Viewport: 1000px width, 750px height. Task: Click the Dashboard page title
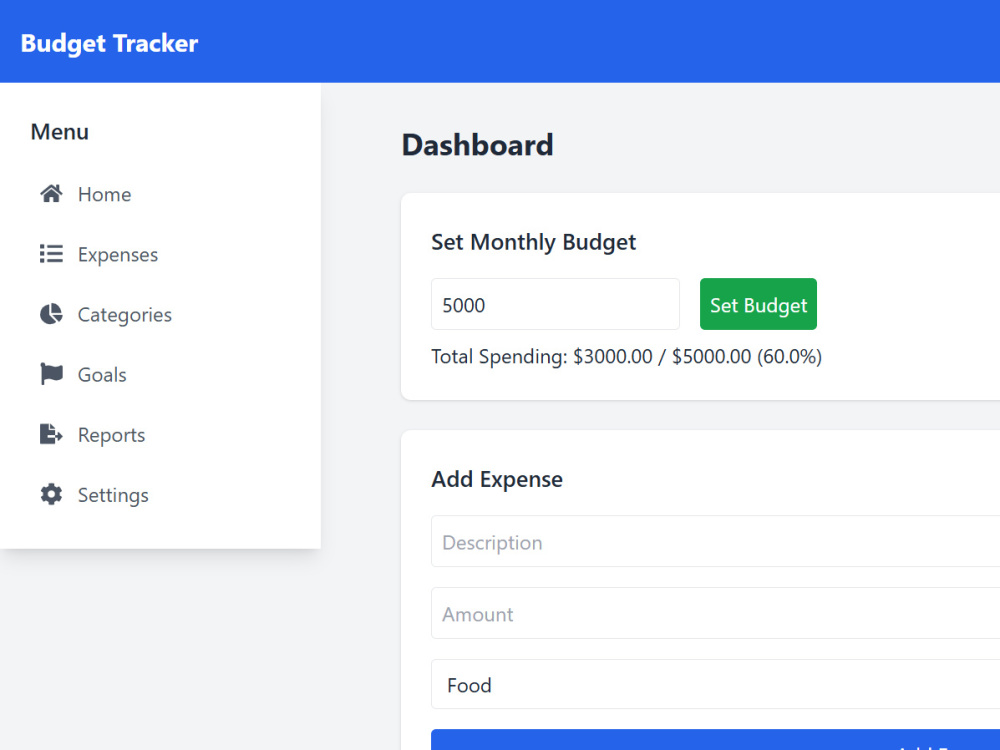click(477, 144)
